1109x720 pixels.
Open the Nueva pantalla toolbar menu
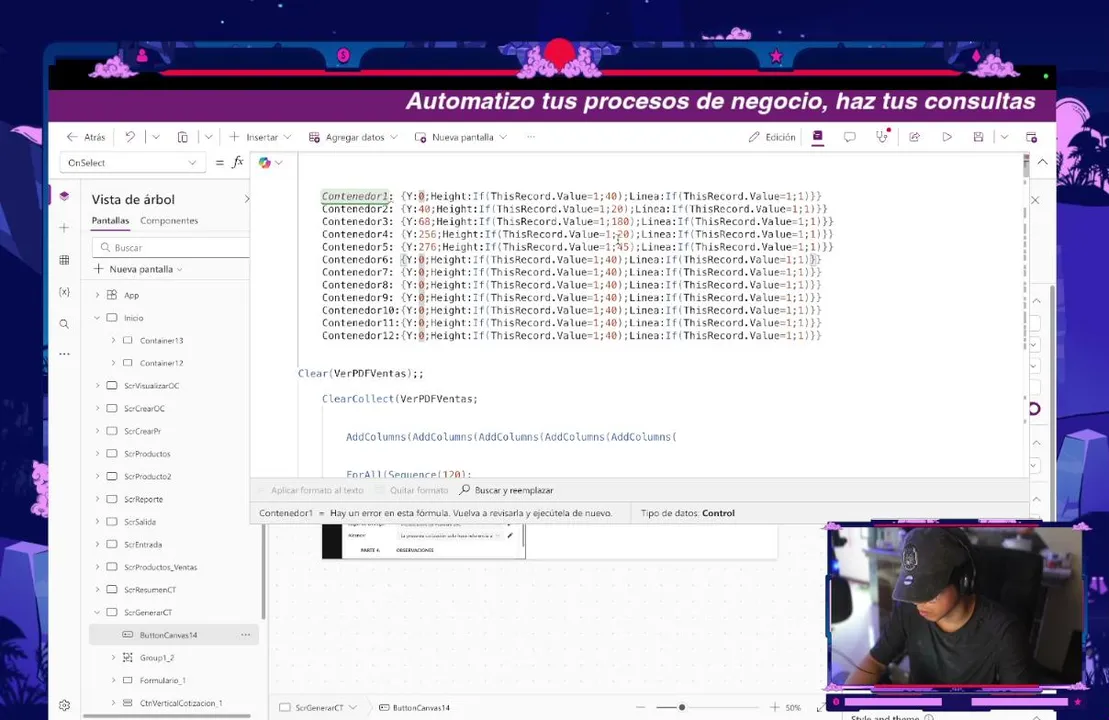(461, 137)
